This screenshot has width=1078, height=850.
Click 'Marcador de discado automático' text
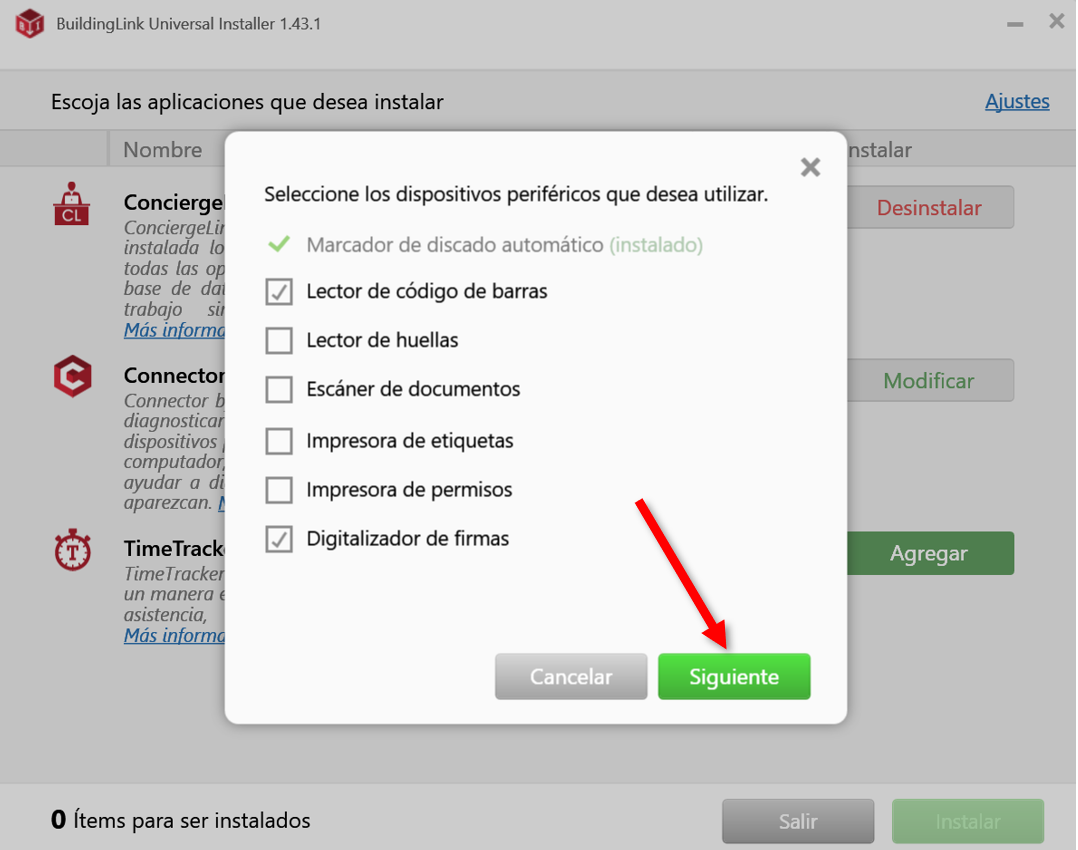point(454,245)
